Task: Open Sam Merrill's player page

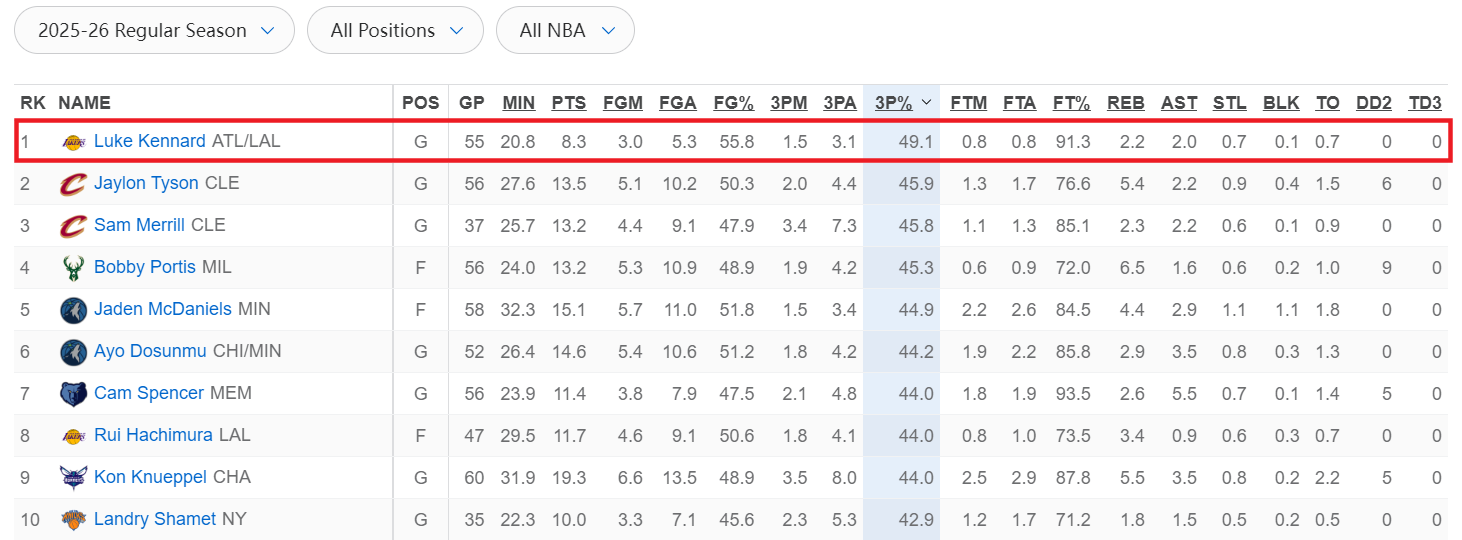Action: coord(139,225)
